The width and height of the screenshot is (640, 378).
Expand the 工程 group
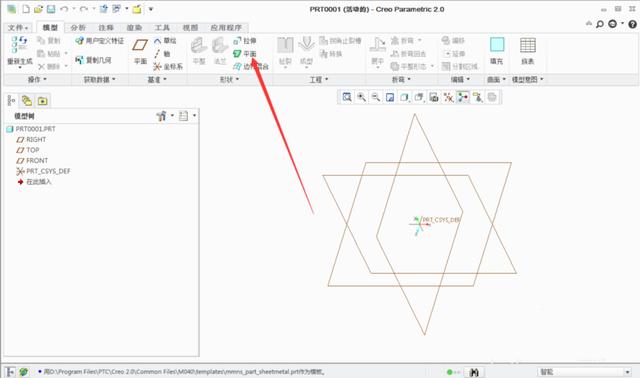pyautogui.click(x=319, y=80)
